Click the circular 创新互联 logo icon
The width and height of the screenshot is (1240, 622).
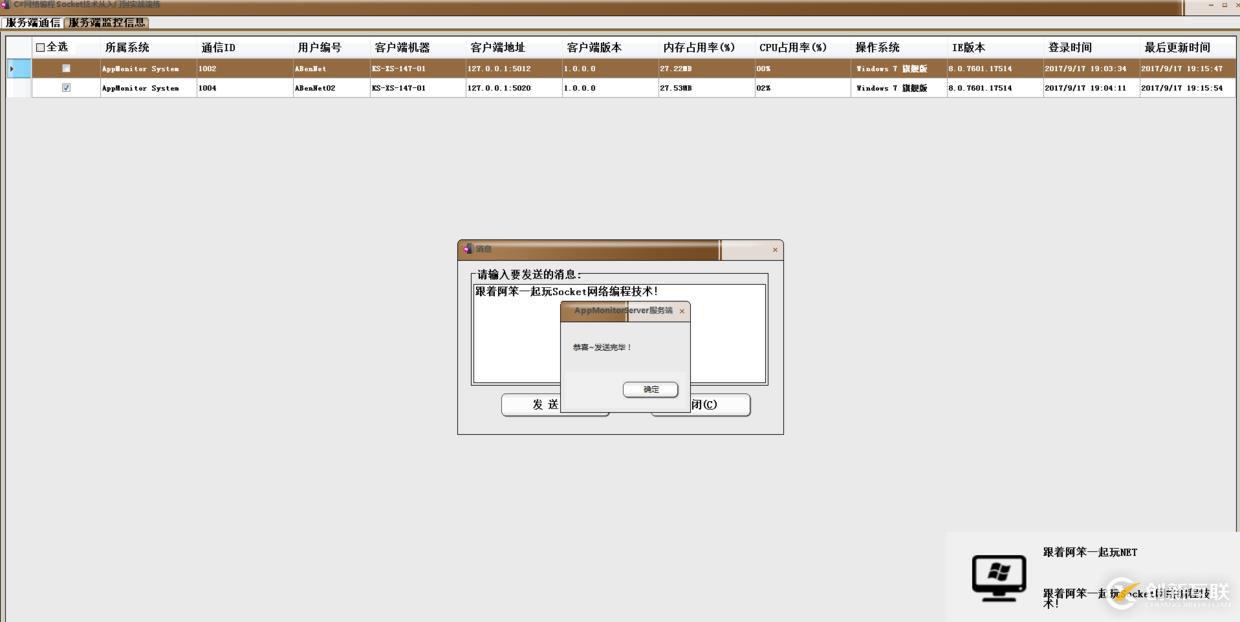coord(1120,592)
